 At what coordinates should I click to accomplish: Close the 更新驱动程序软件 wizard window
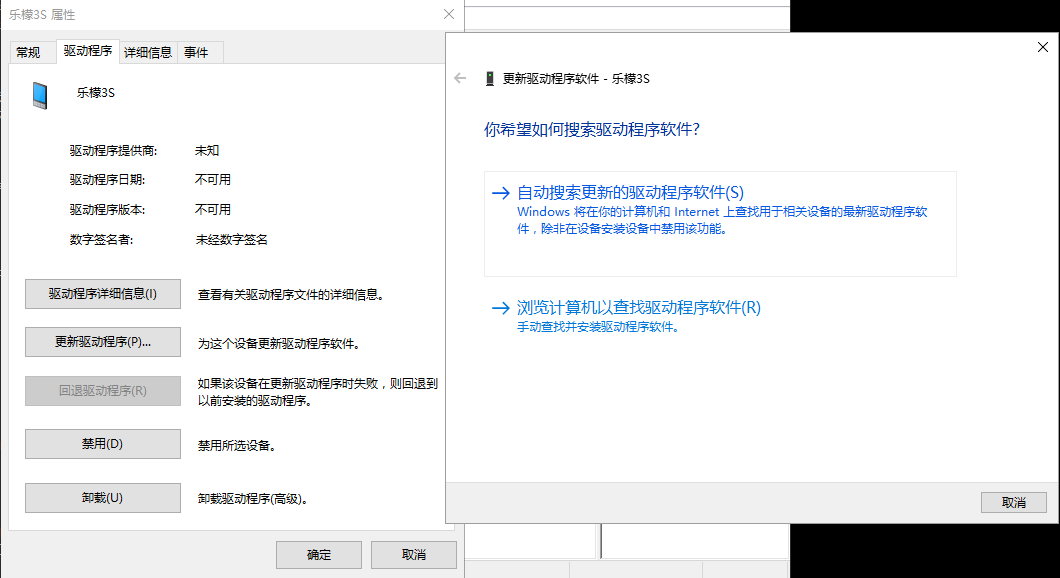click(x=1042, y=47)
